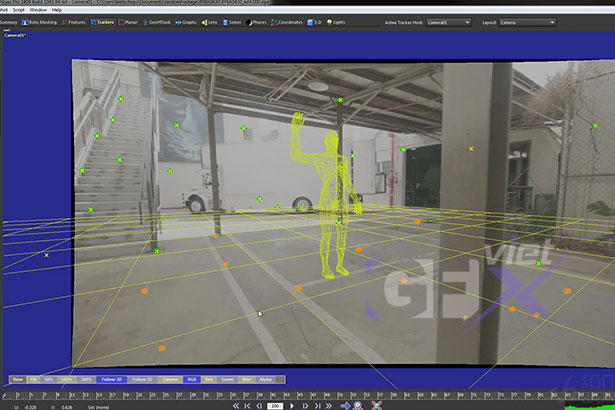Click the current frame number field
Image resolution: width=615 pixels, height=410 pixels.
(x=274, y=406)
